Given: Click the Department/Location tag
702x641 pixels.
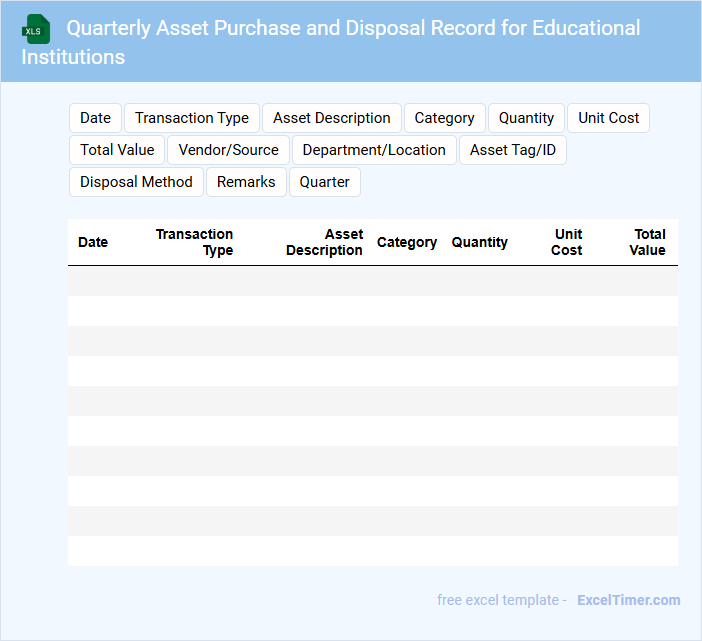Looking at the screenshot, I should coord(374,150).
